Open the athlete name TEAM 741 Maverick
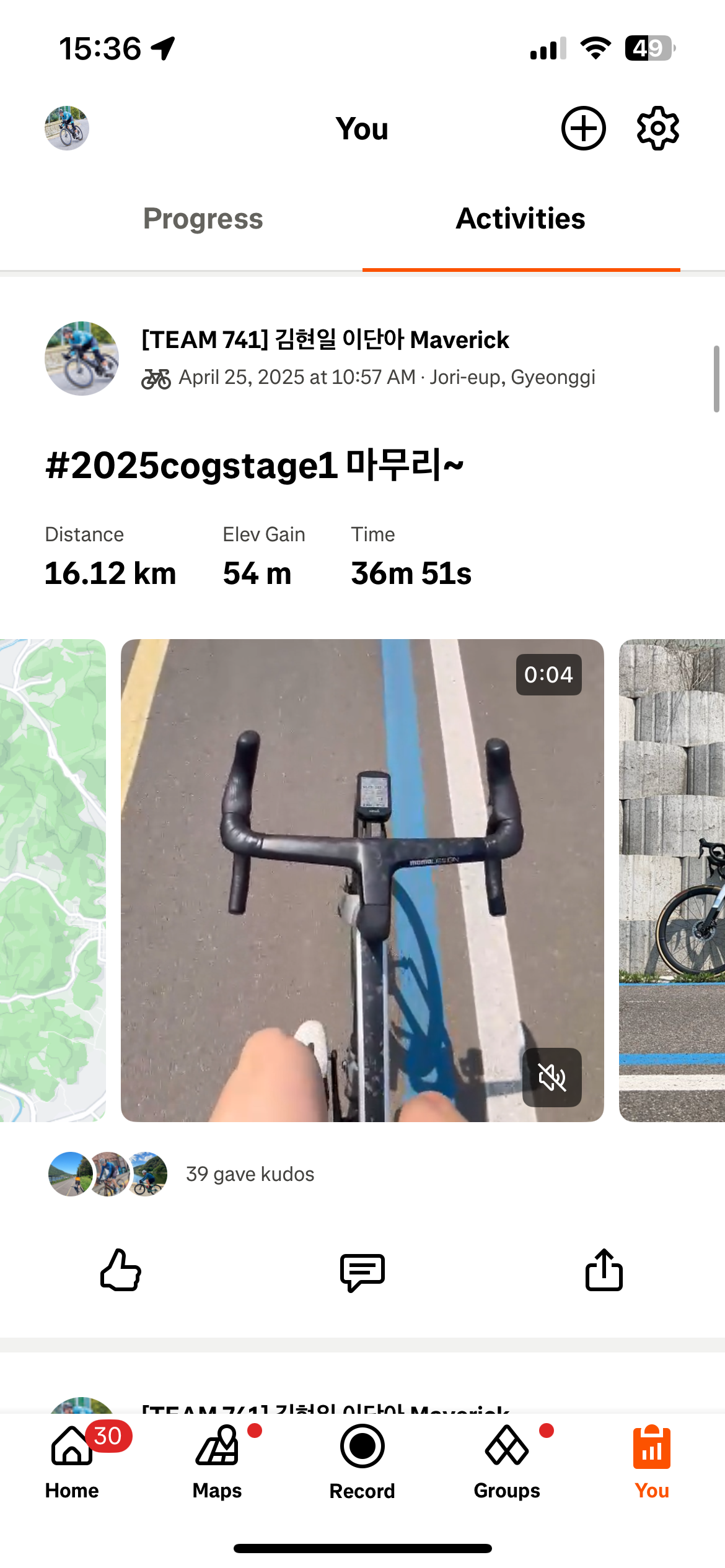This screenshot has height=1568, width=725. (x=325, y=339)
